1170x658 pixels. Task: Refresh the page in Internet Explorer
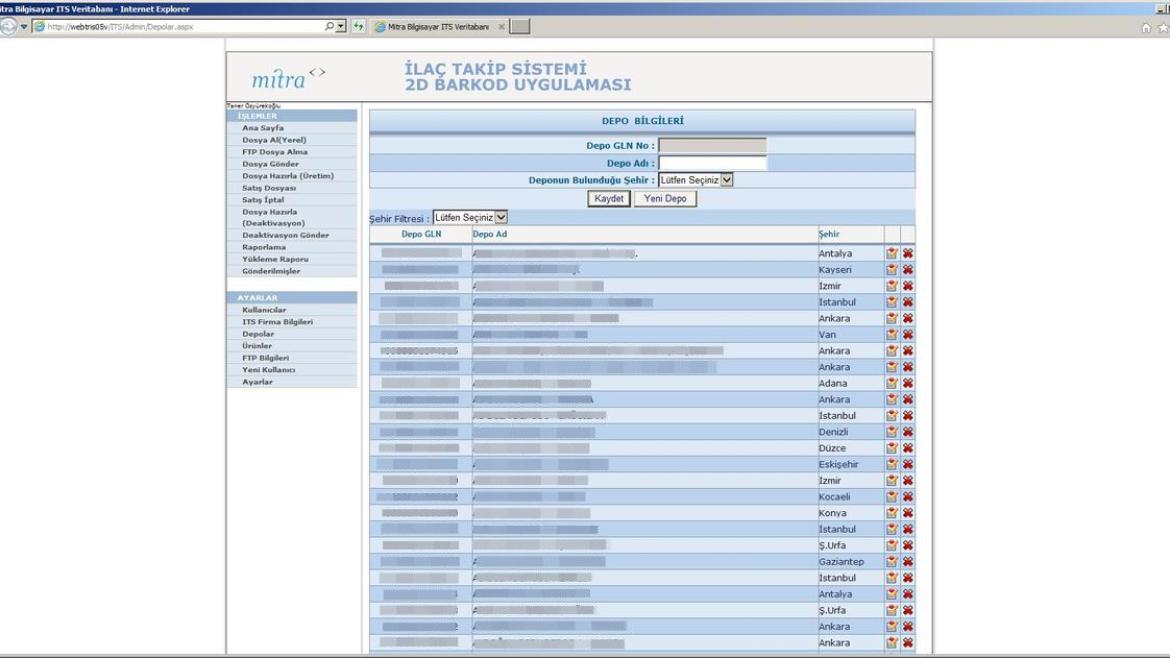[x=359, y=26]
